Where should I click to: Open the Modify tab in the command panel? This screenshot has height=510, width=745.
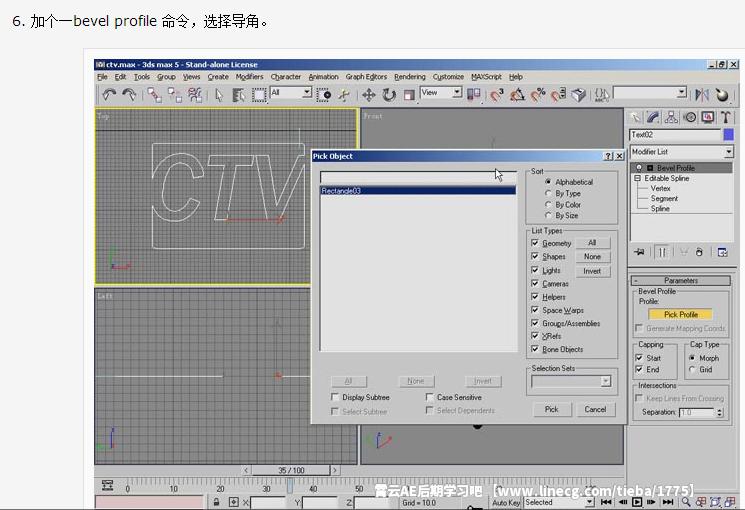[x=653, y=117]
